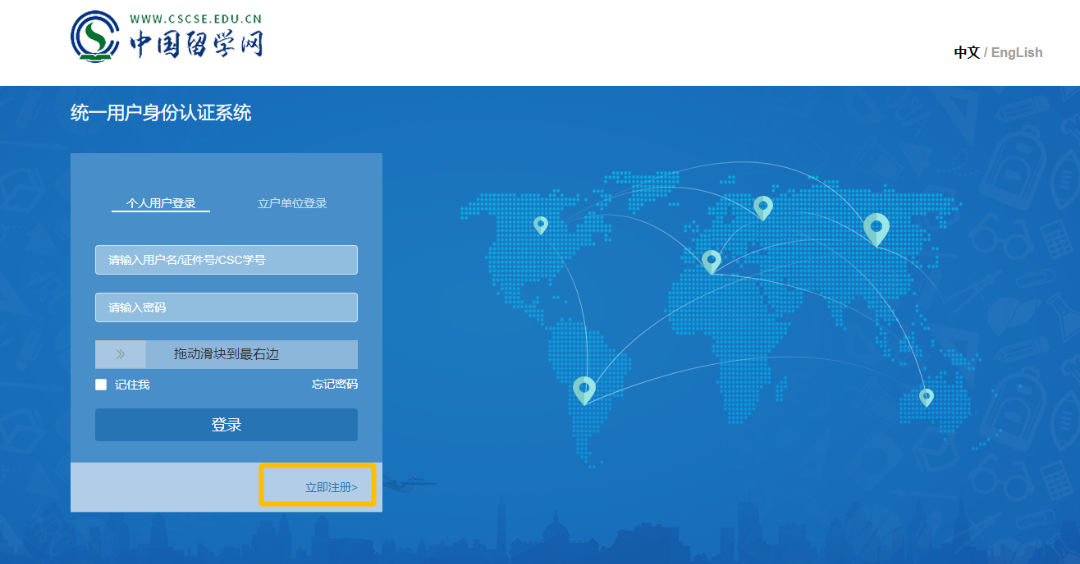Click the map pin over Australia
The height and width of the screenshot is (564, 1080).
[926, 397]
